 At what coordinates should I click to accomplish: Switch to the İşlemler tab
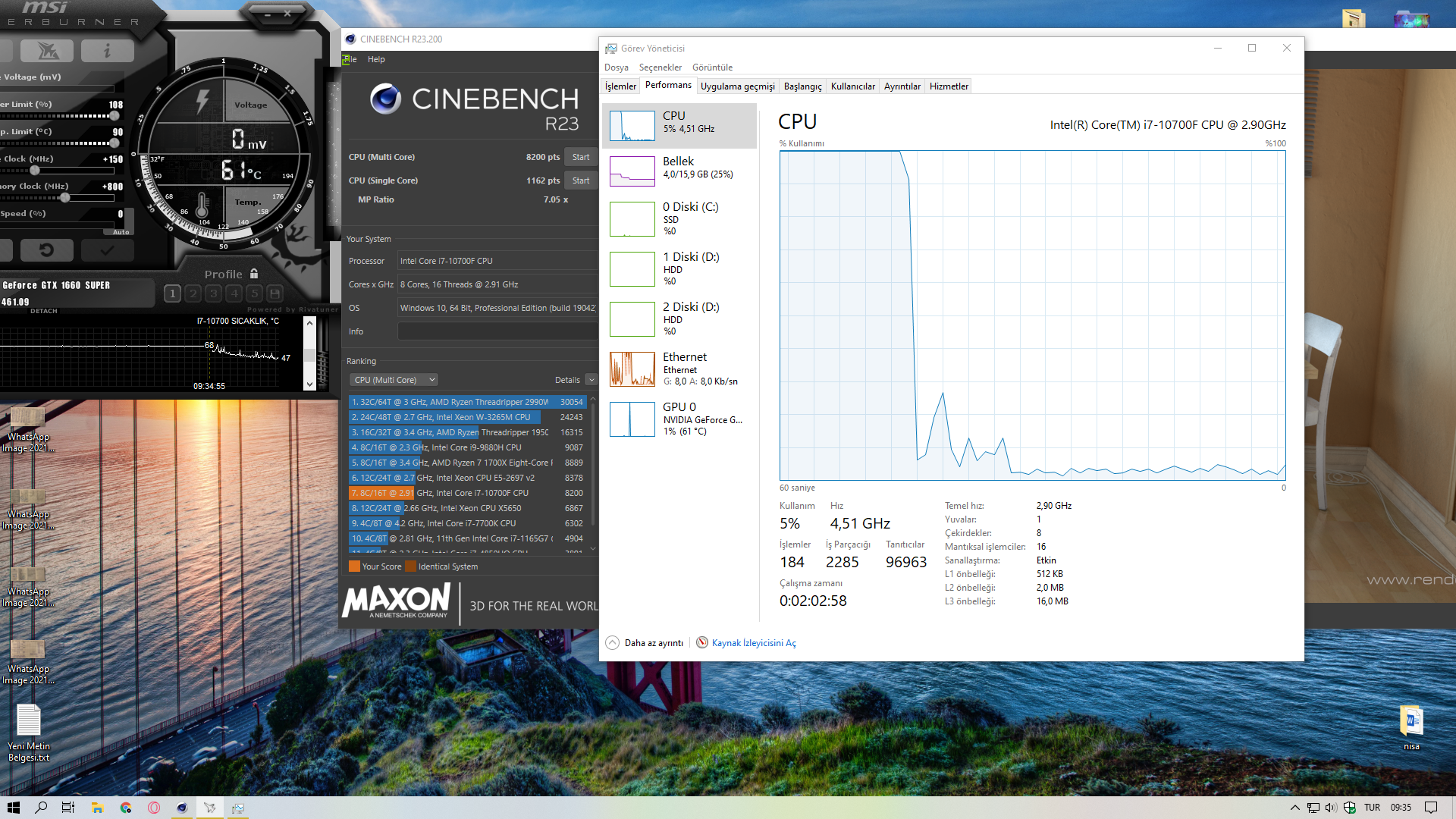(x=620, y=86)
